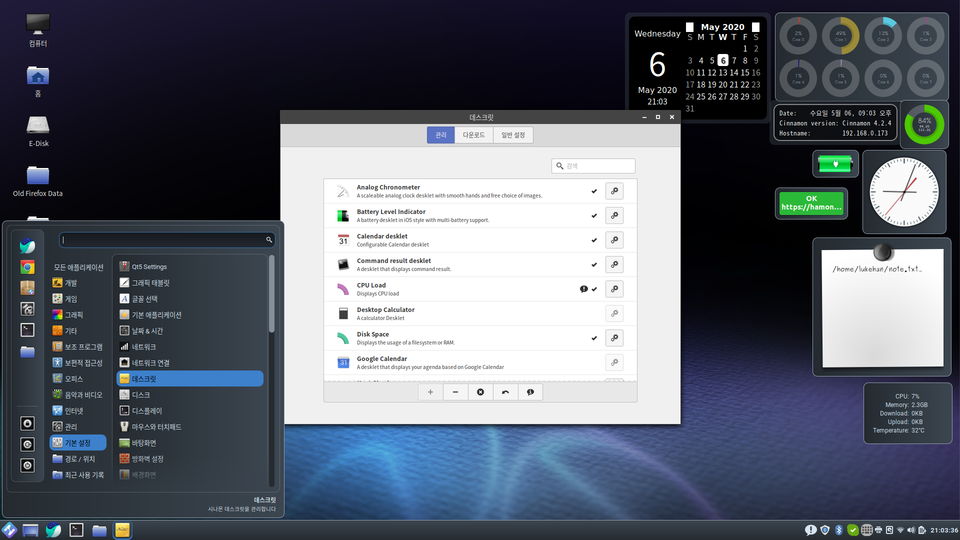Open file manager folder in menu favorites
This screenshot has height=540, width=960.
[27, 351]
